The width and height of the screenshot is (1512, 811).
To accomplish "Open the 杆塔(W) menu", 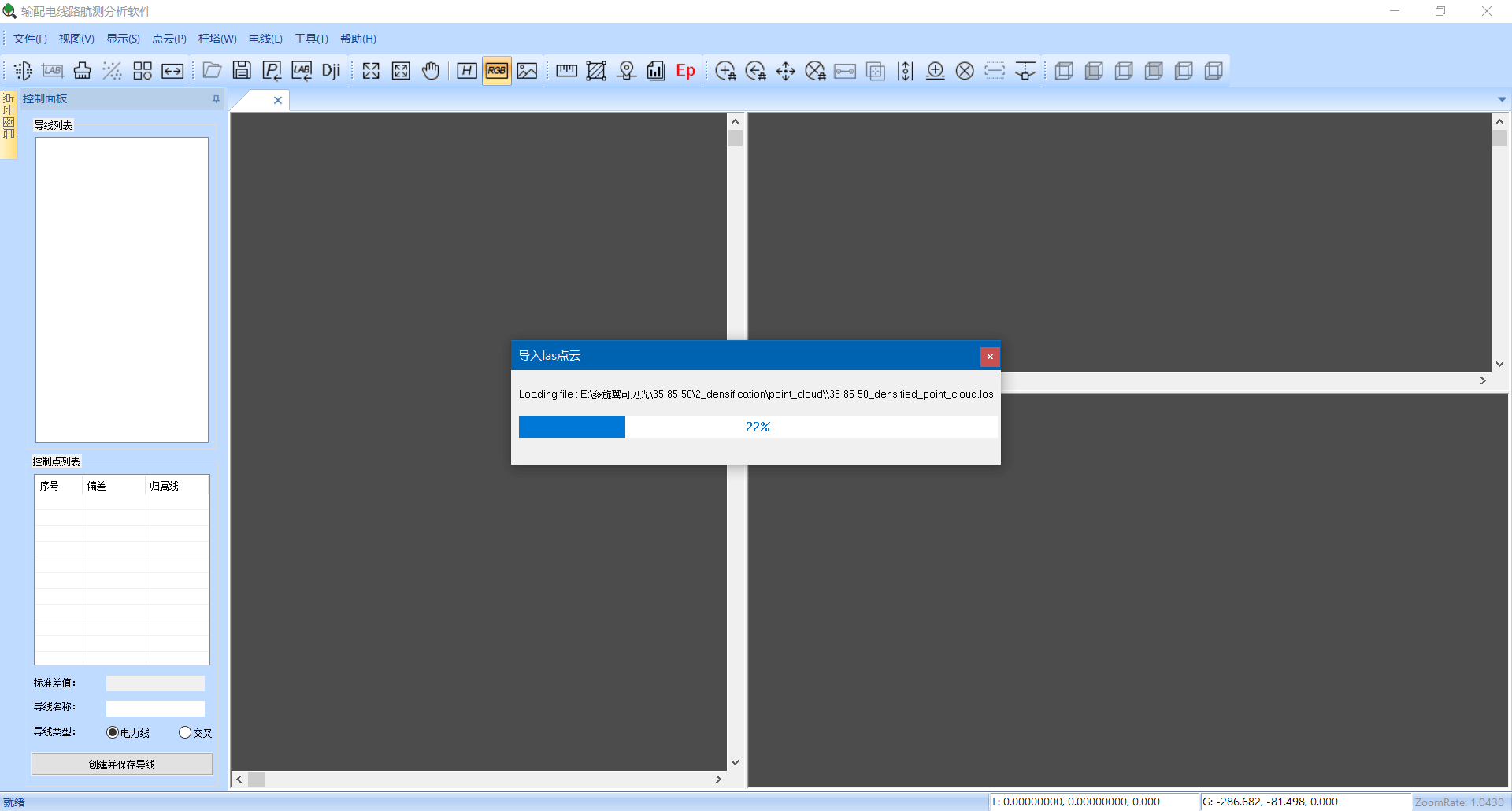I will click(x=217, y=38).
